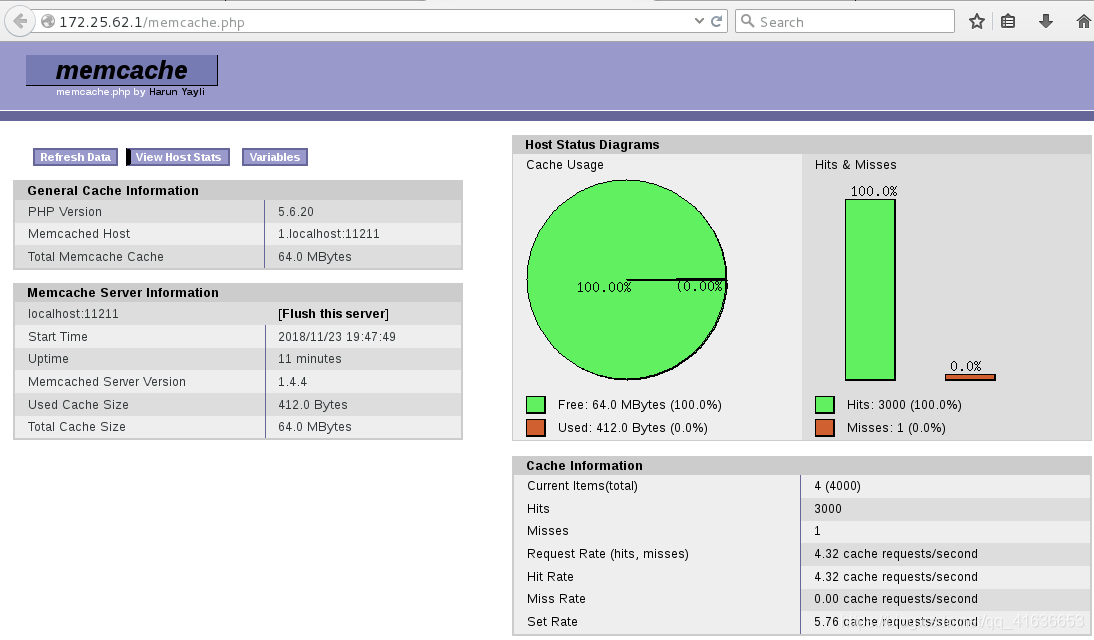This screenshot has height=640, width=1094.
Task: Click the orange Misses bar in the chart
Action: [970, 378]
